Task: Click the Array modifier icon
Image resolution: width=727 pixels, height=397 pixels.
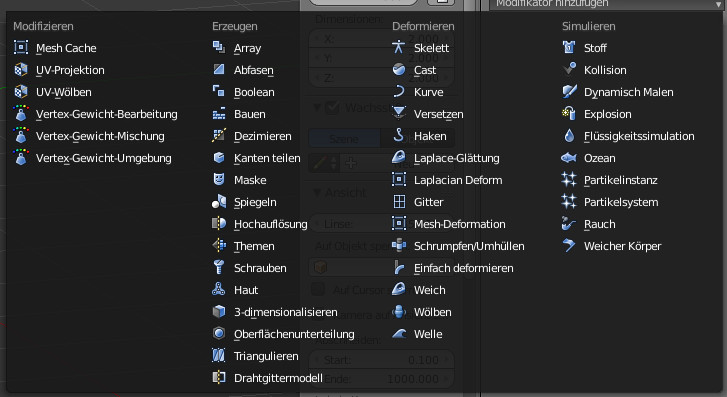Action: (x=219, y=47)
